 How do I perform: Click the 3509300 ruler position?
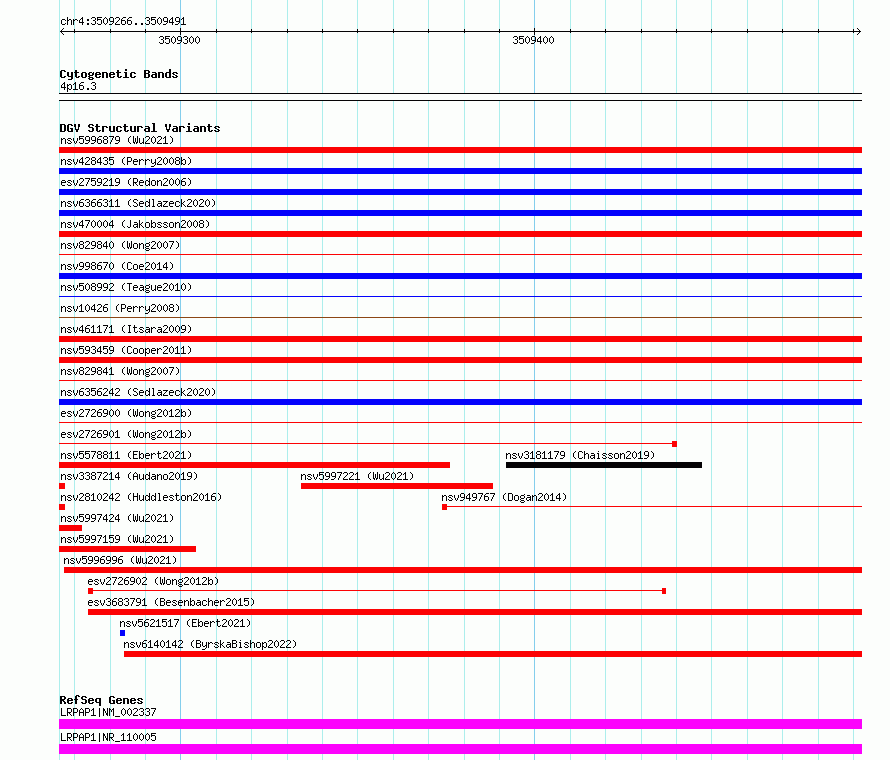[x=179, y=40]
